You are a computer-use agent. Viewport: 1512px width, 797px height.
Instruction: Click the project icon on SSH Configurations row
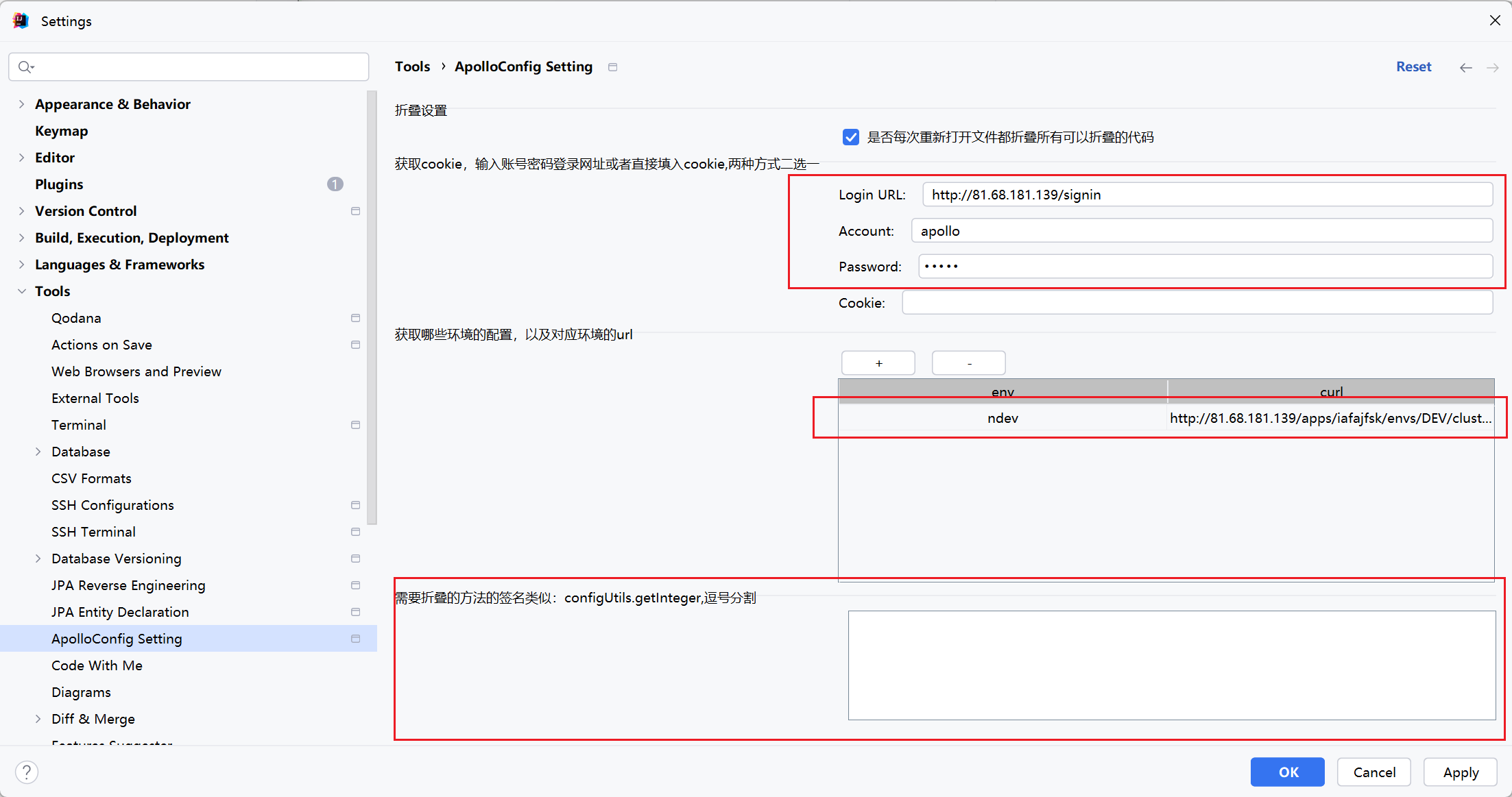click(355, 505)
